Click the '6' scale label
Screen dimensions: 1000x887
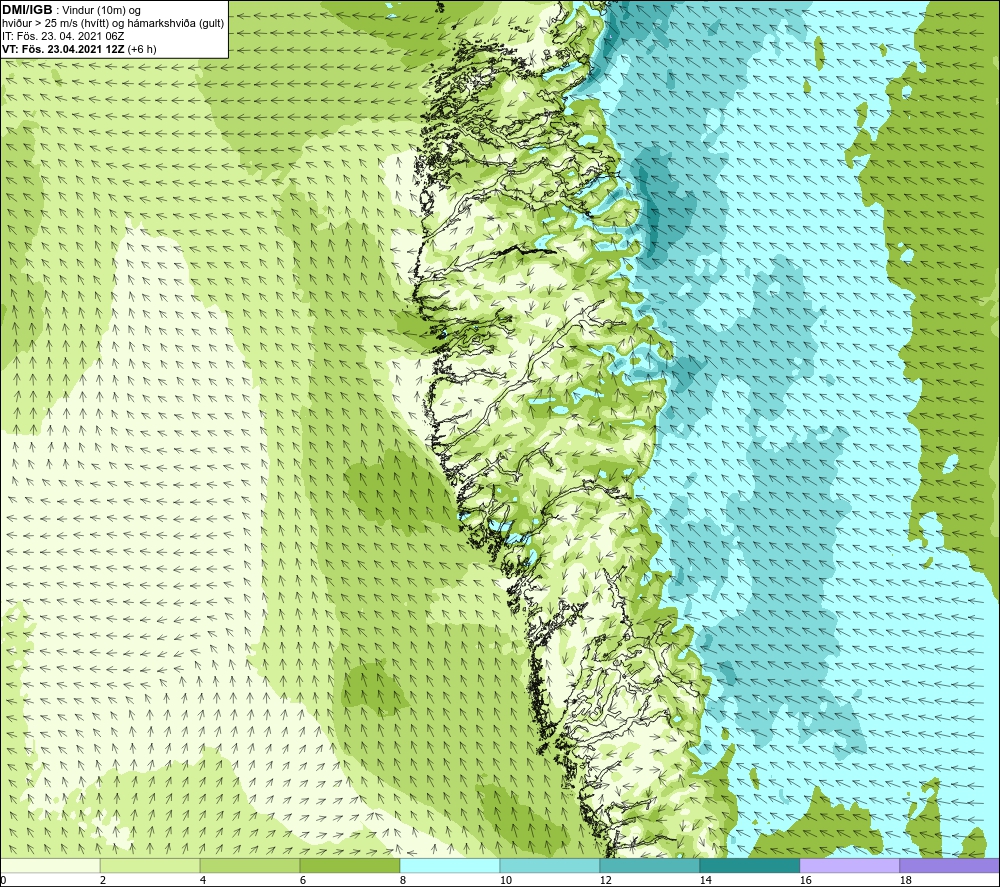303,881
